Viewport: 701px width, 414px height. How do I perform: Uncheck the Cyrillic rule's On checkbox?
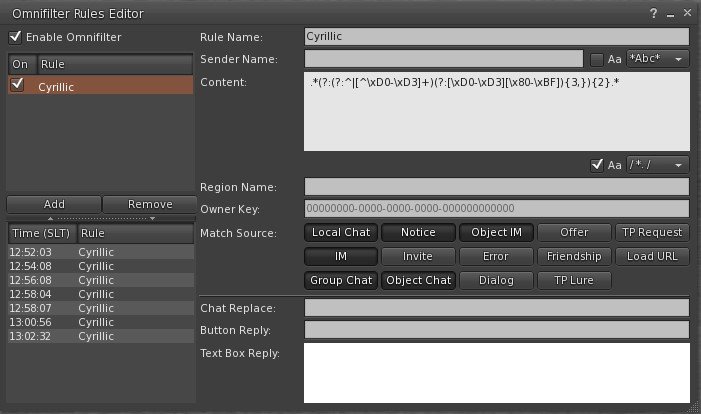point(17,84)
